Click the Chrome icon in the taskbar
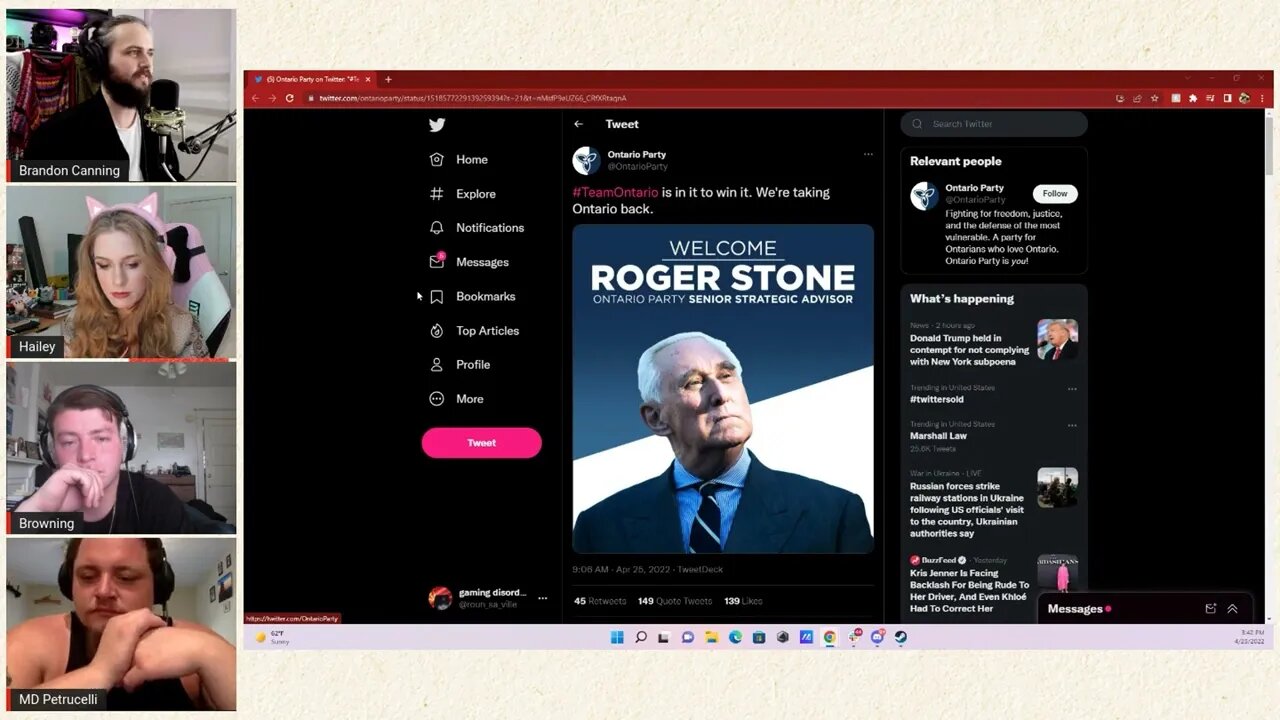 pyautogui.click(x=830, y=637)
